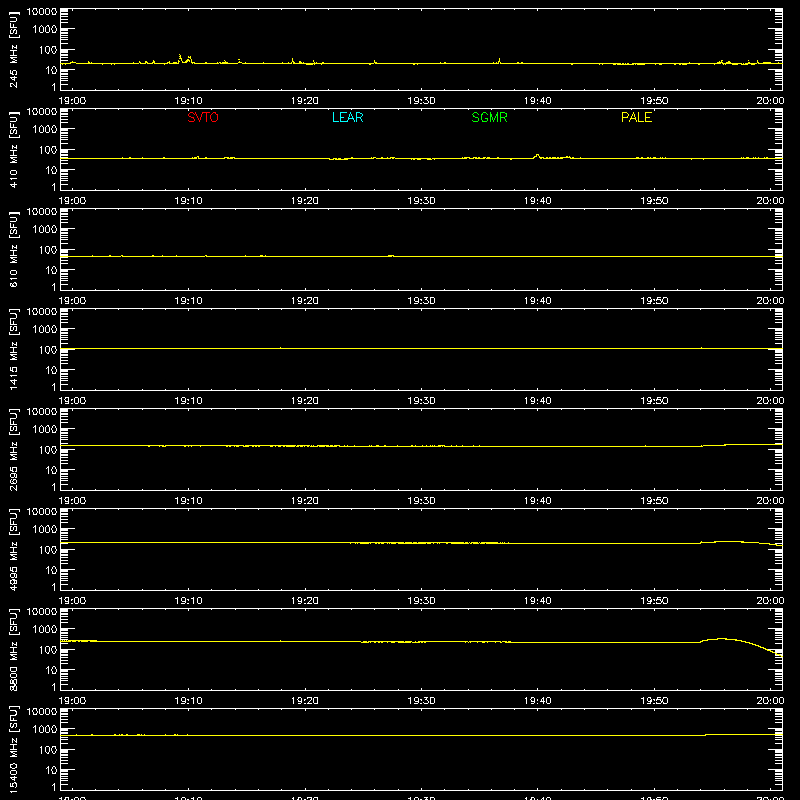Click the cyan LEAR station label
Image resolution: width=800 pixels, height=800 pixels.
pyautogui.click(x=347, y=117)
